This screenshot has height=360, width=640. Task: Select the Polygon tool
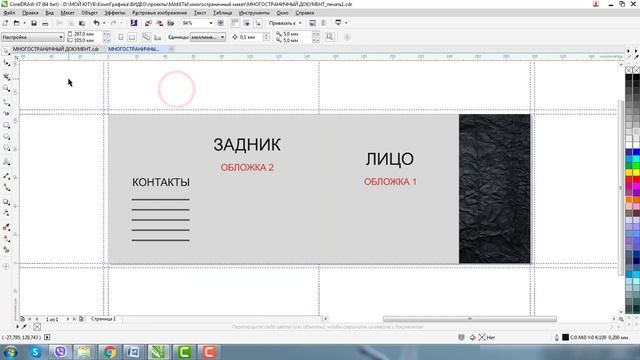click(6, 148)
